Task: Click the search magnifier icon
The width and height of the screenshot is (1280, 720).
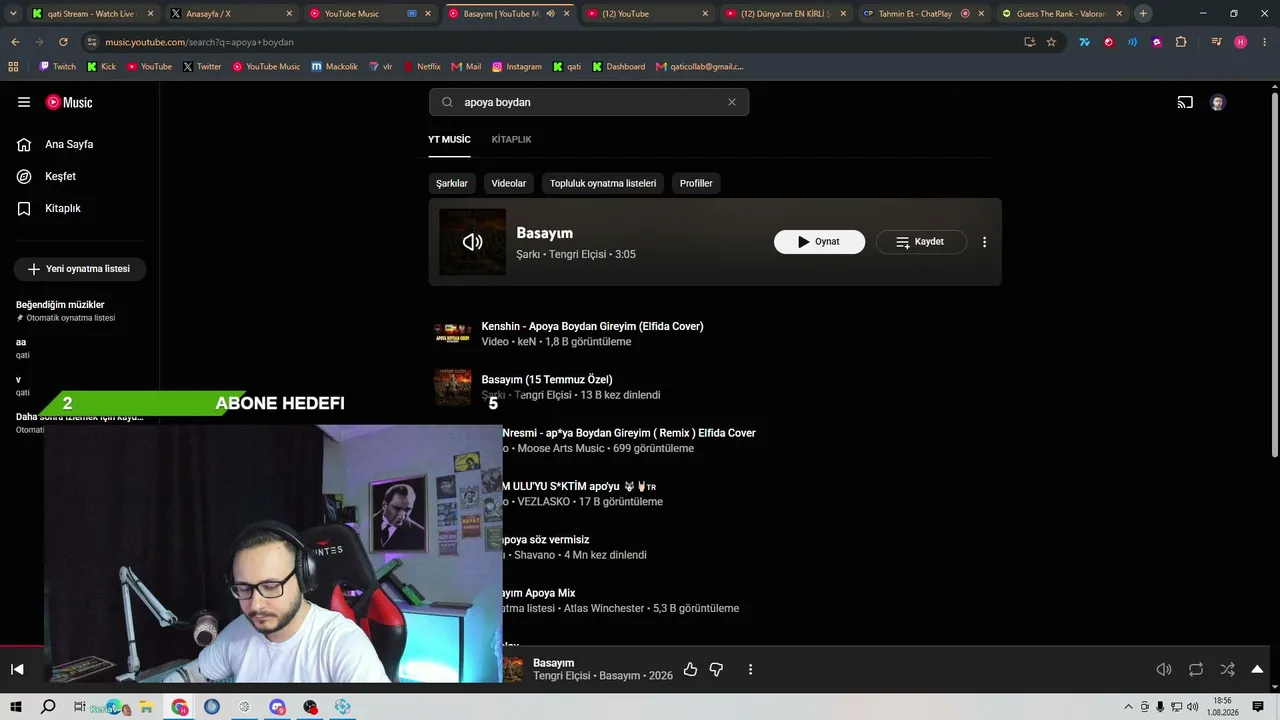Action: pos(447,102)
